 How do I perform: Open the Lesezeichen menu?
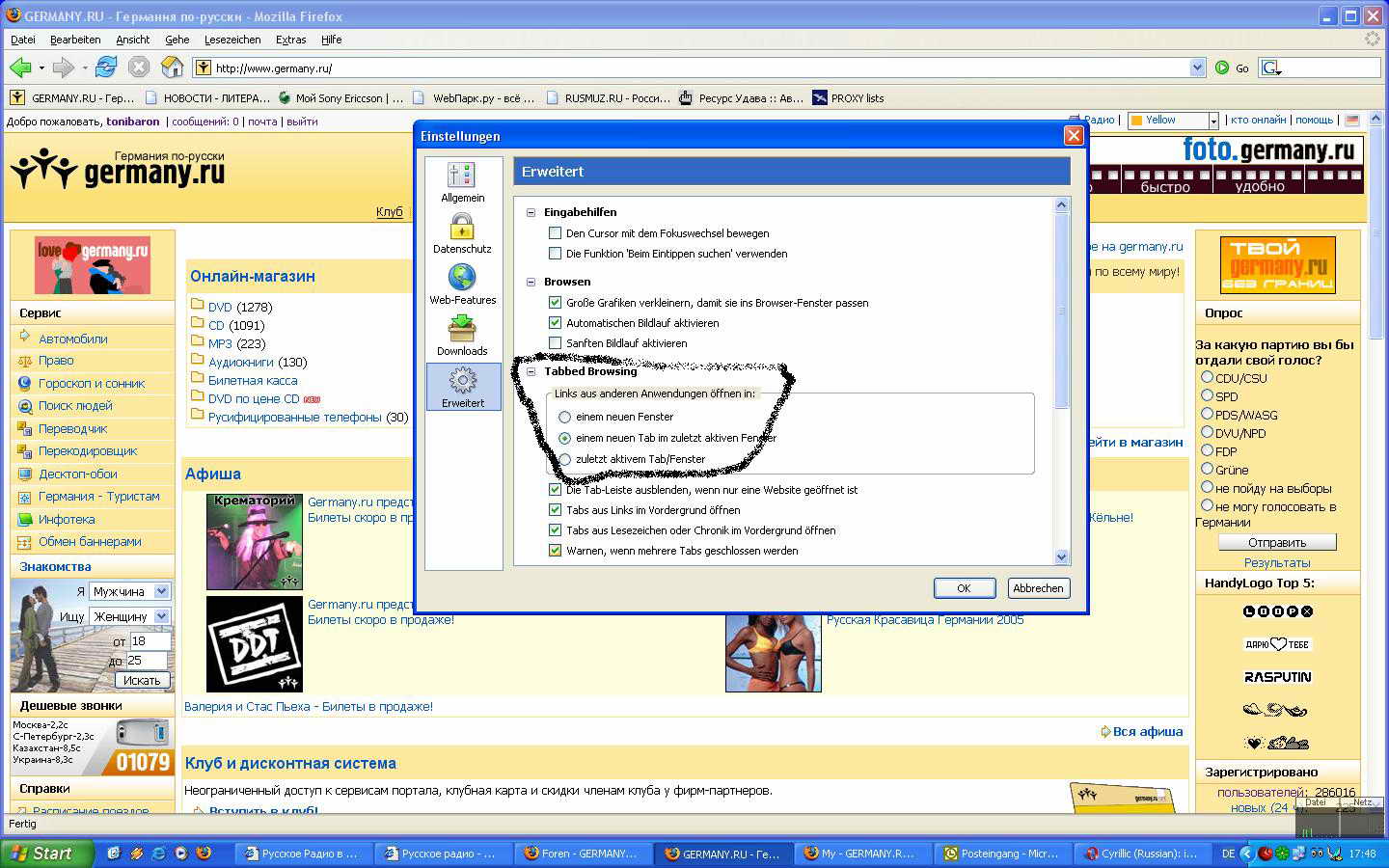coord(232,40)
